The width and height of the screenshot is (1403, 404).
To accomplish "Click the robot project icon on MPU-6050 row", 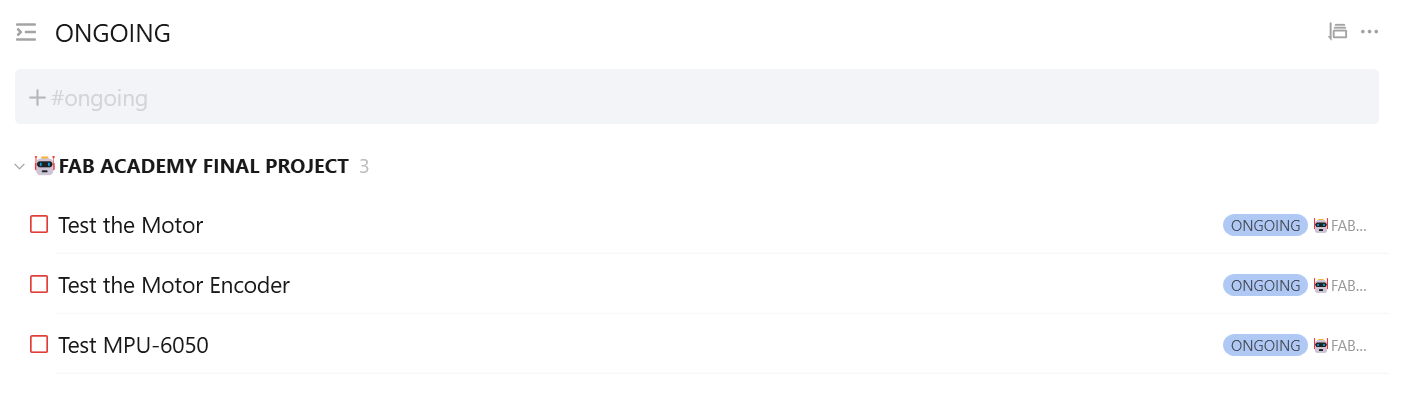I will [1321, 346].
